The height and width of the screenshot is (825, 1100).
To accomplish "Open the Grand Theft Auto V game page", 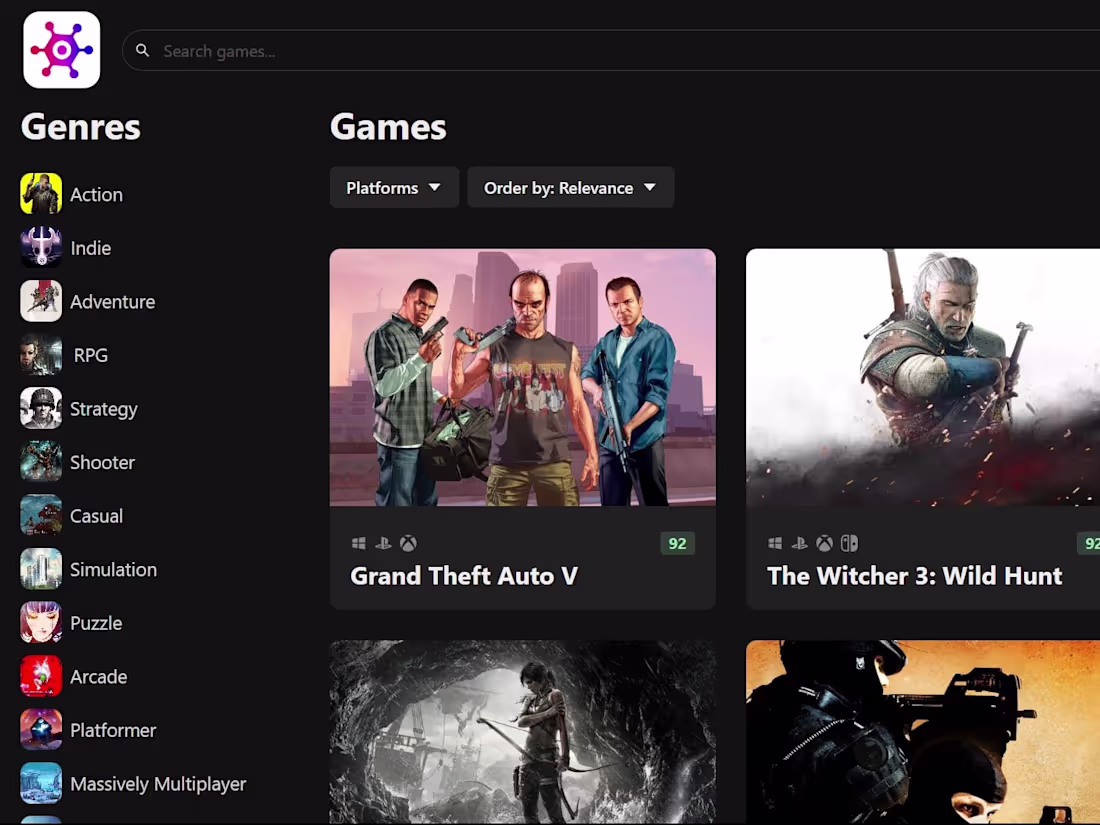I will pyautogui.click(x=464, y=576).
